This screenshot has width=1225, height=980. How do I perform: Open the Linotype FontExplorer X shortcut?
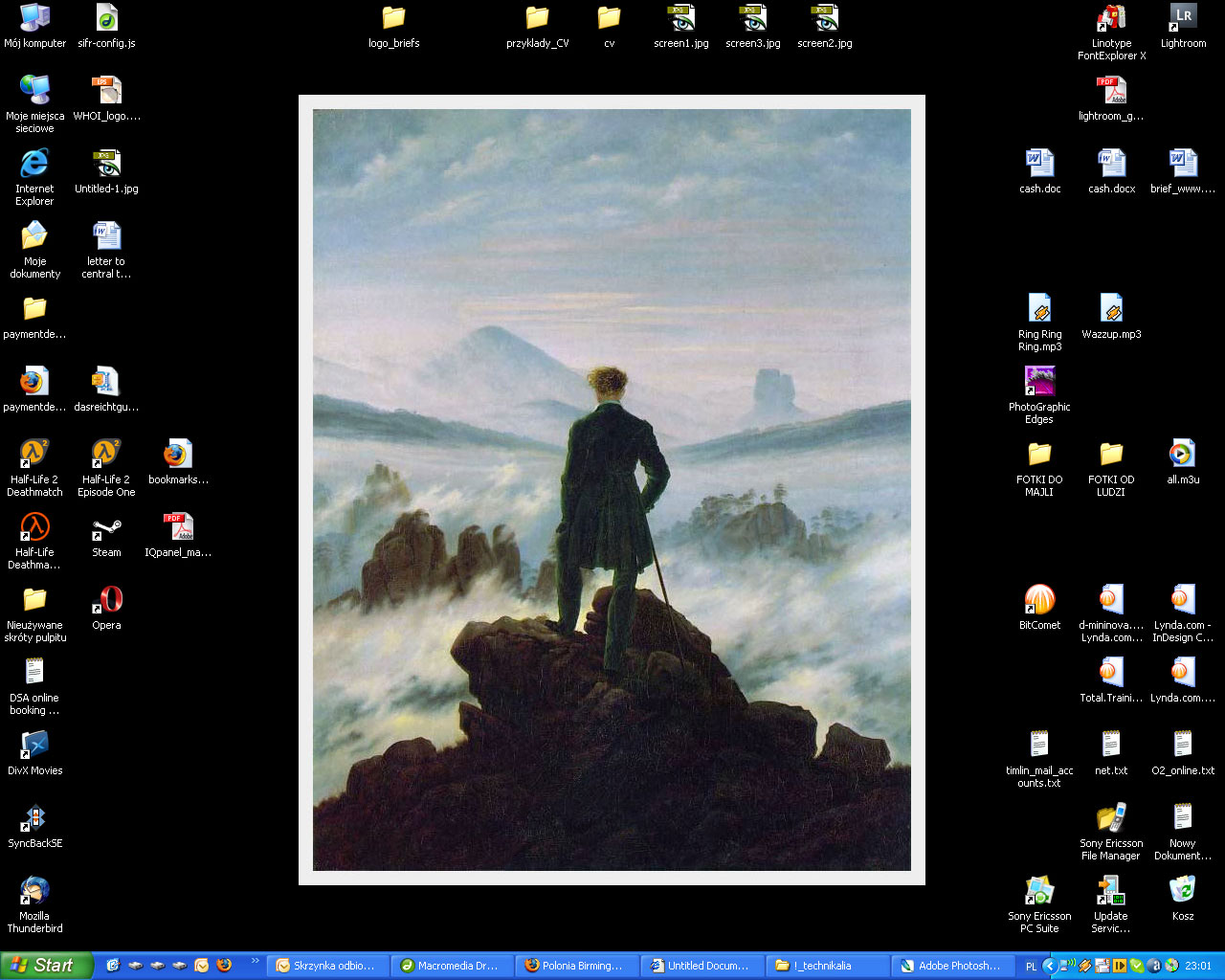pyautogui.click(x=1111, y=19)
